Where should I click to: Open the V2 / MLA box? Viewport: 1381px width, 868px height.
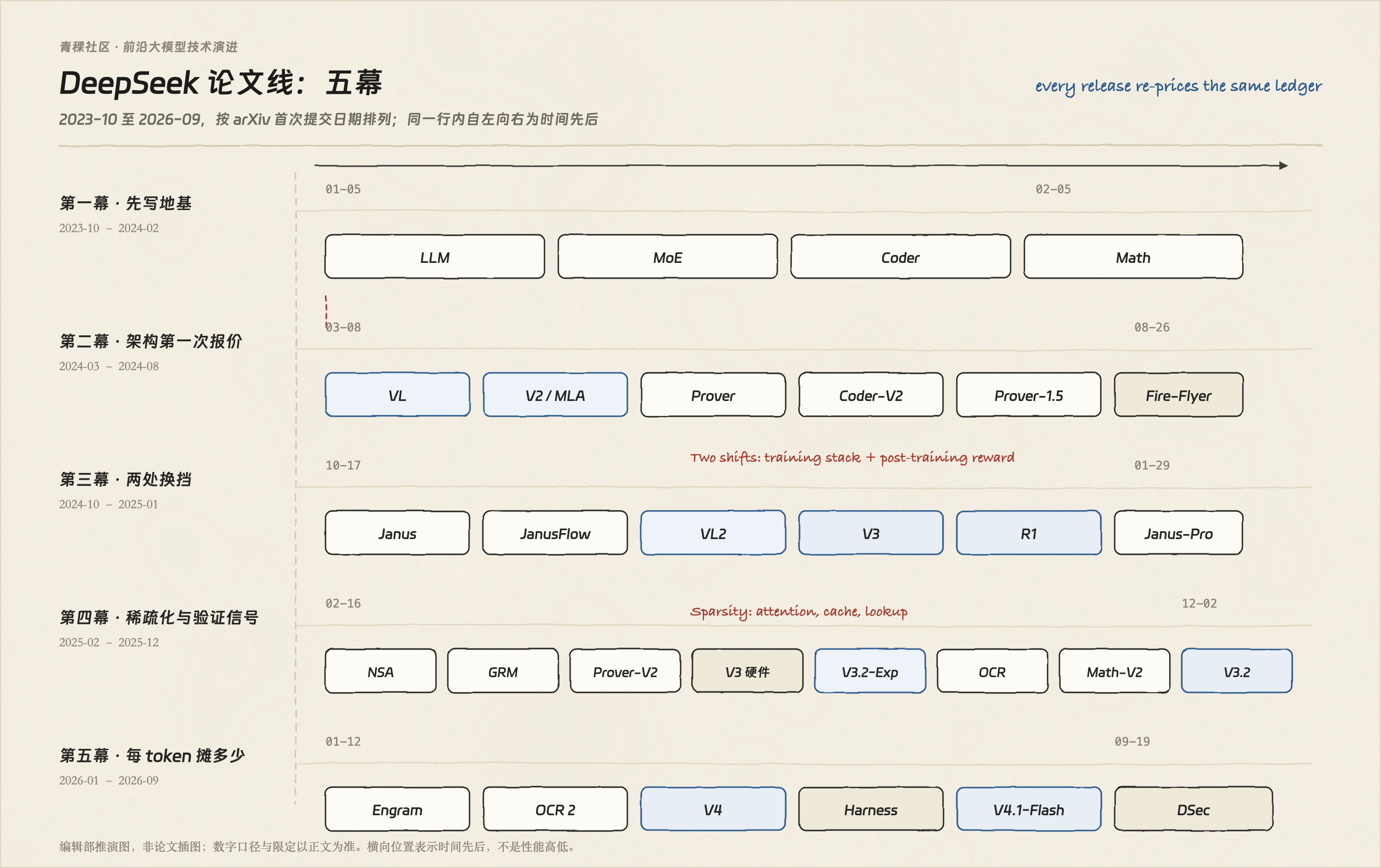555,395
